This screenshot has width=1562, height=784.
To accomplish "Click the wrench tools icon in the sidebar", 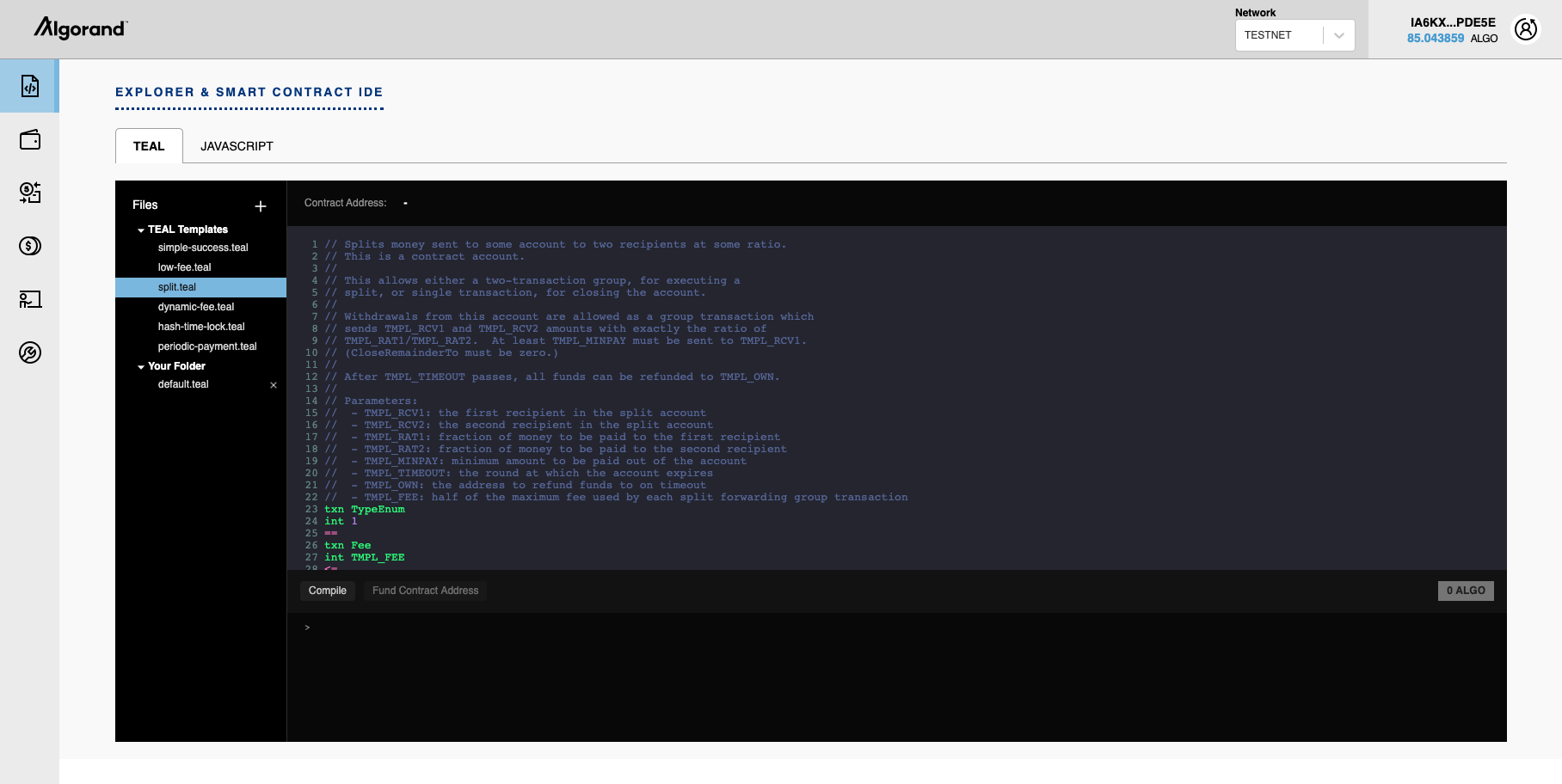I will click(30, 353).
